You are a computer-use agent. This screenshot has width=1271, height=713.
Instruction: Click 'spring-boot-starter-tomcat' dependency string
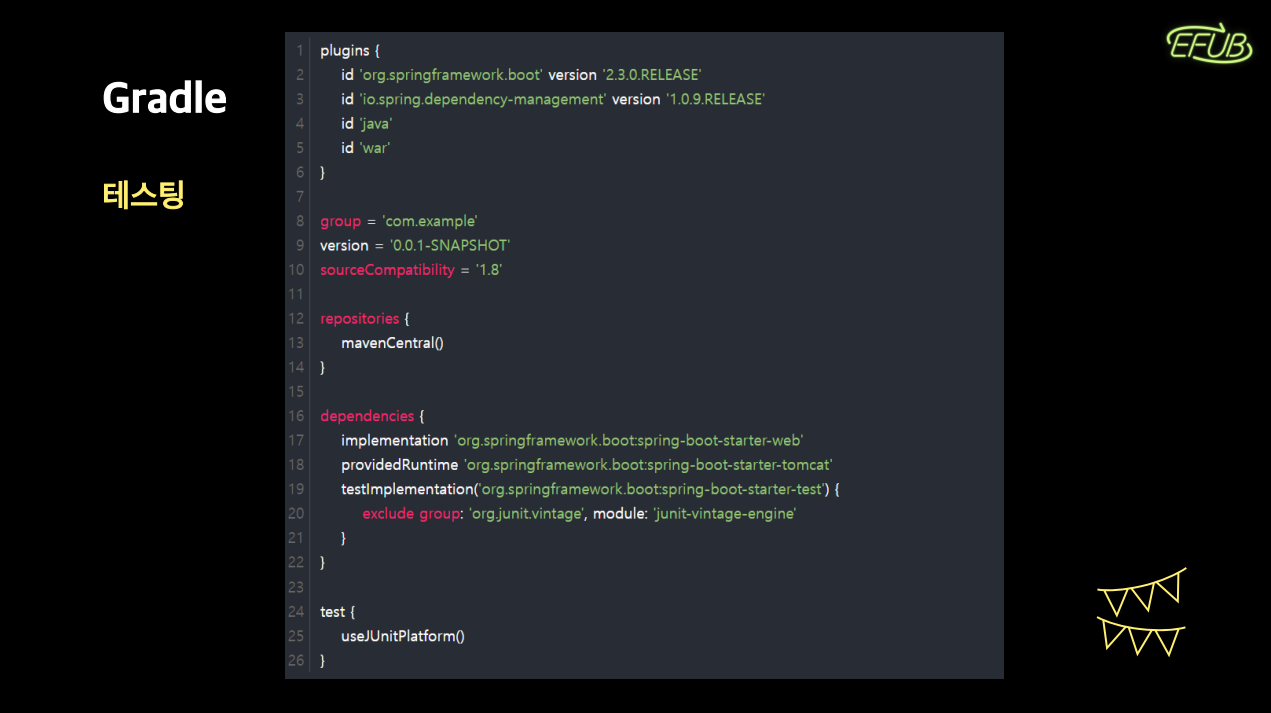648,465
